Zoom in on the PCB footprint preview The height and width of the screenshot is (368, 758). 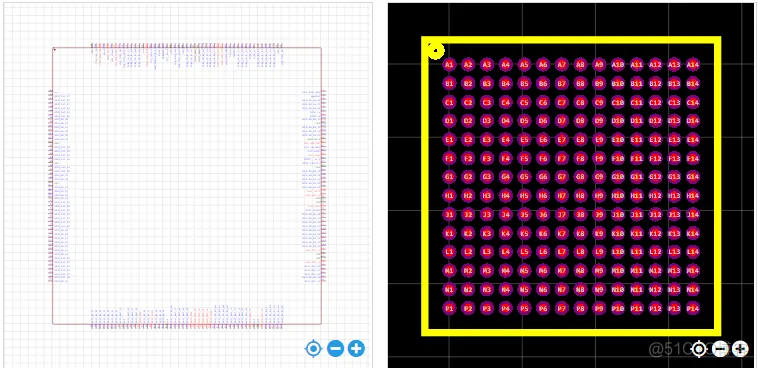740,349
